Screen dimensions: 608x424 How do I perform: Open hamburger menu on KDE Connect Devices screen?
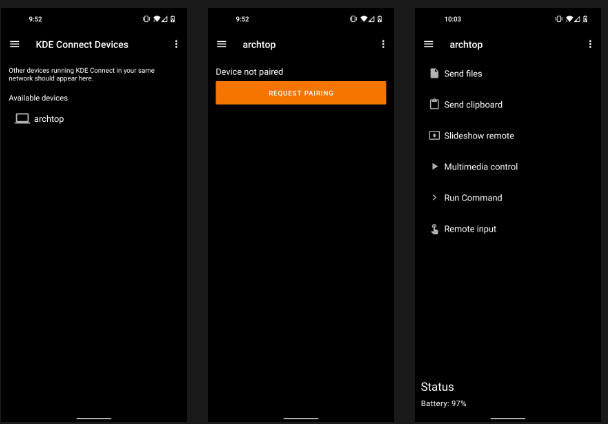pos(15,44)
